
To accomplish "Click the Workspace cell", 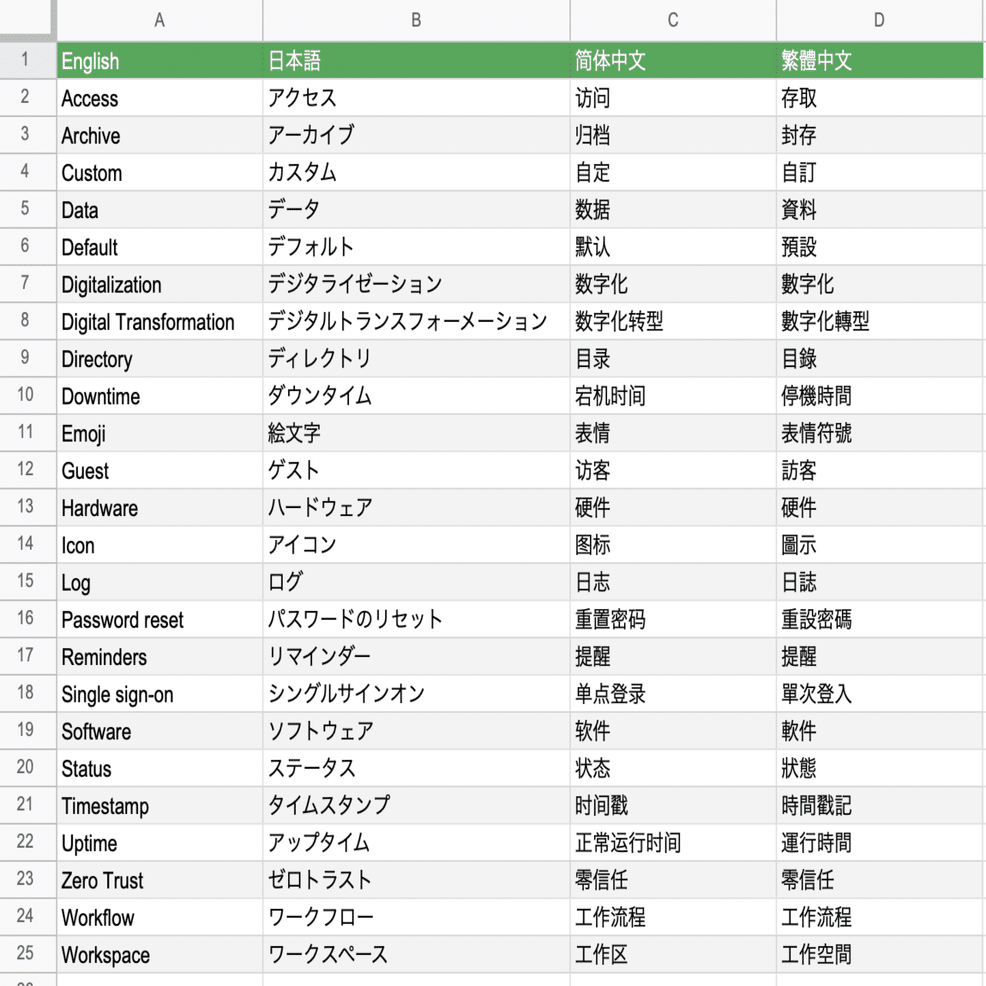I will (x=160, y=954).
